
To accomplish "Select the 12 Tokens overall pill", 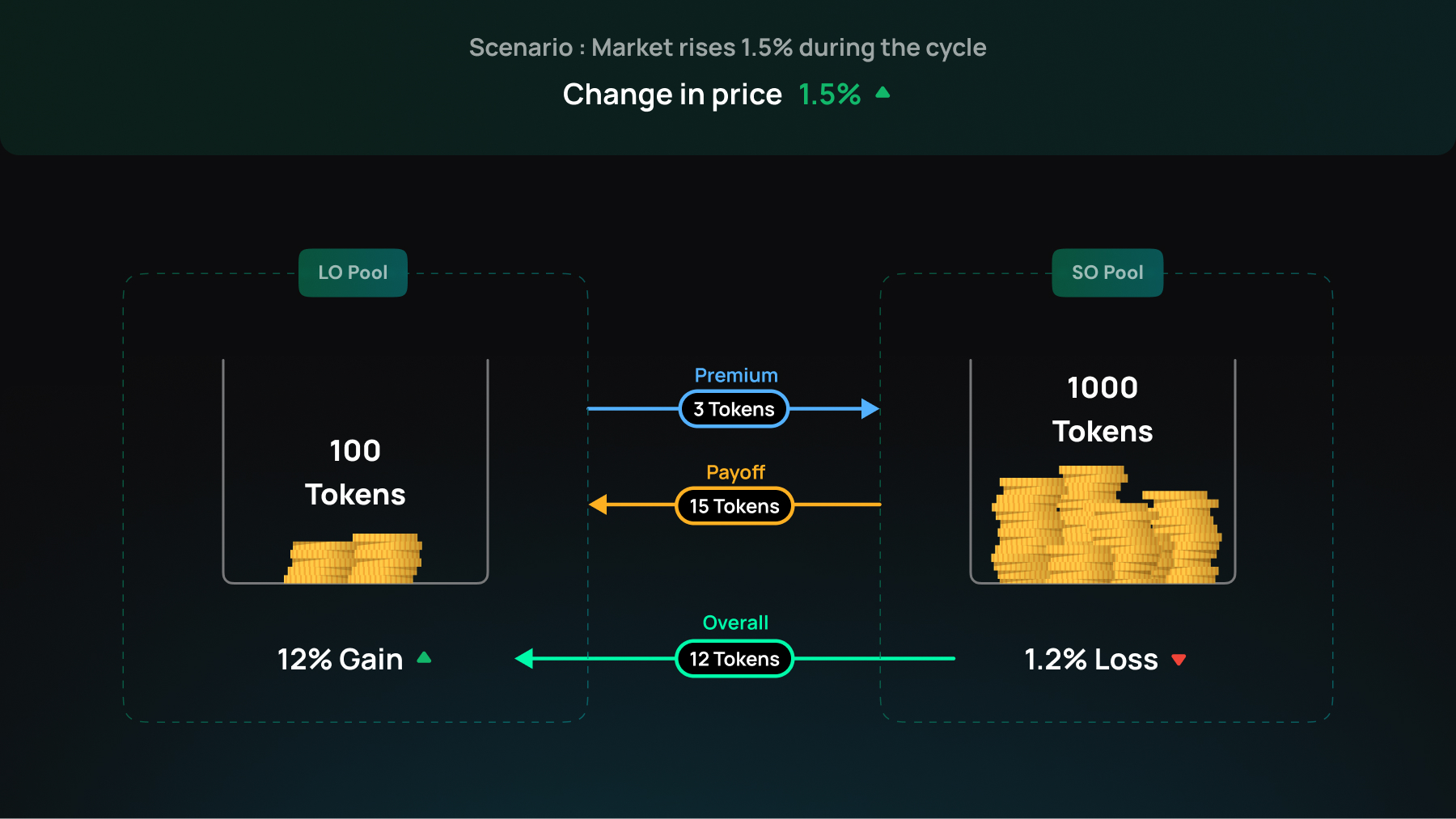I will 734,659.
